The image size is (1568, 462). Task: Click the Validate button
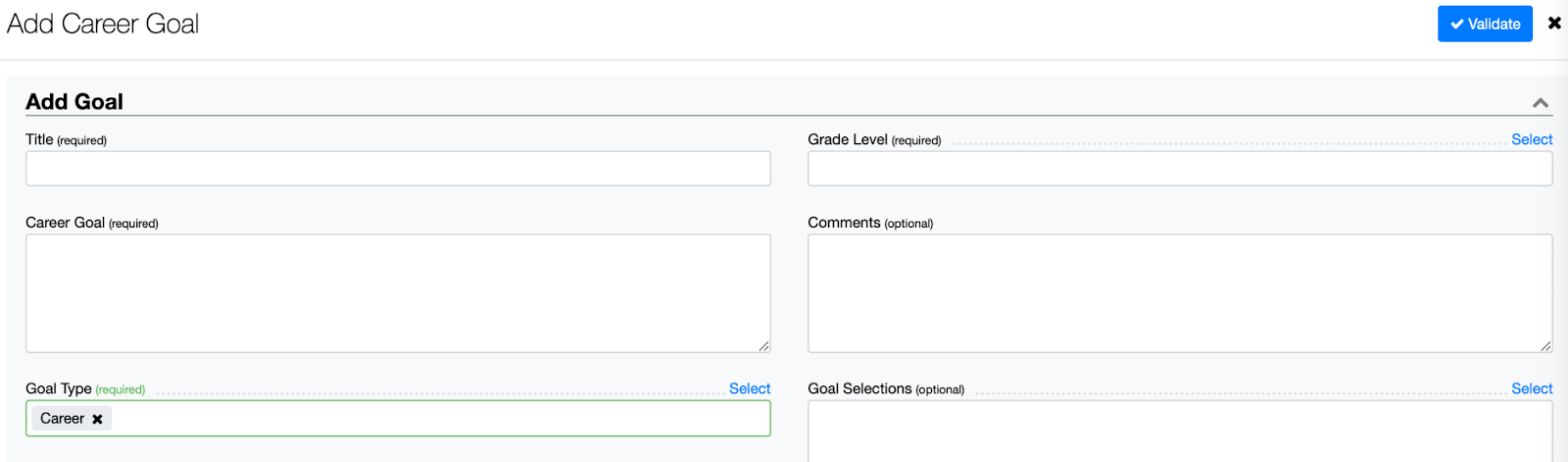pos(1485,24)
